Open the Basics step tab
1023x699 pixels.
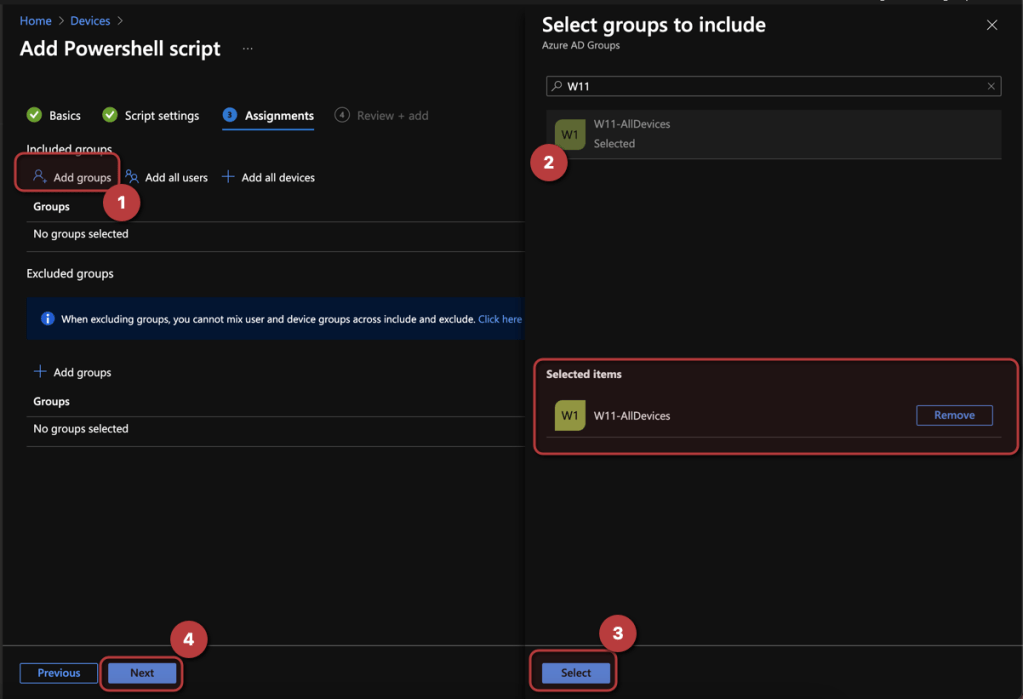(x=55, y=116)
